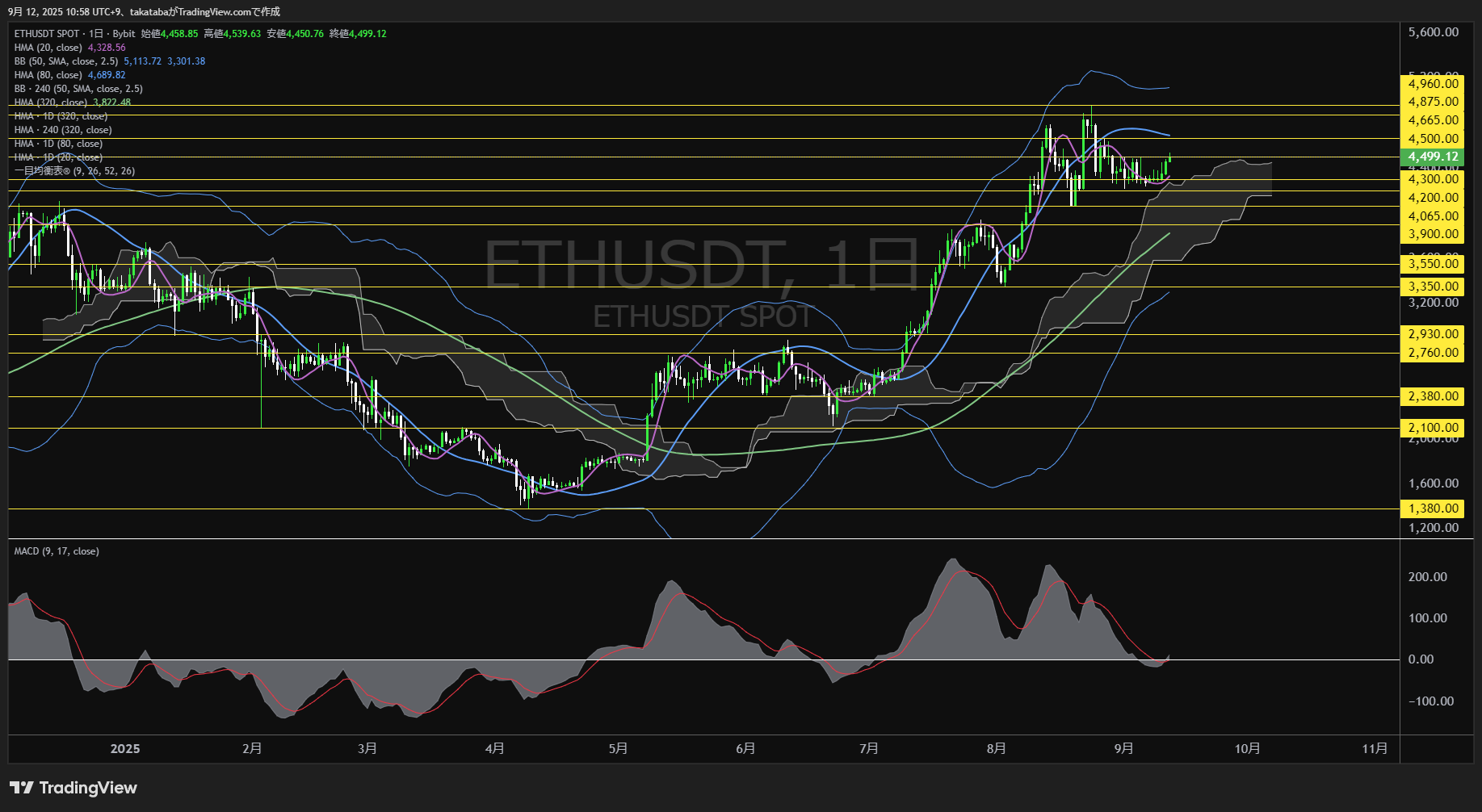
Task: Click the 終値 4,499.12 value in the legend
Action: pos(358,34)
